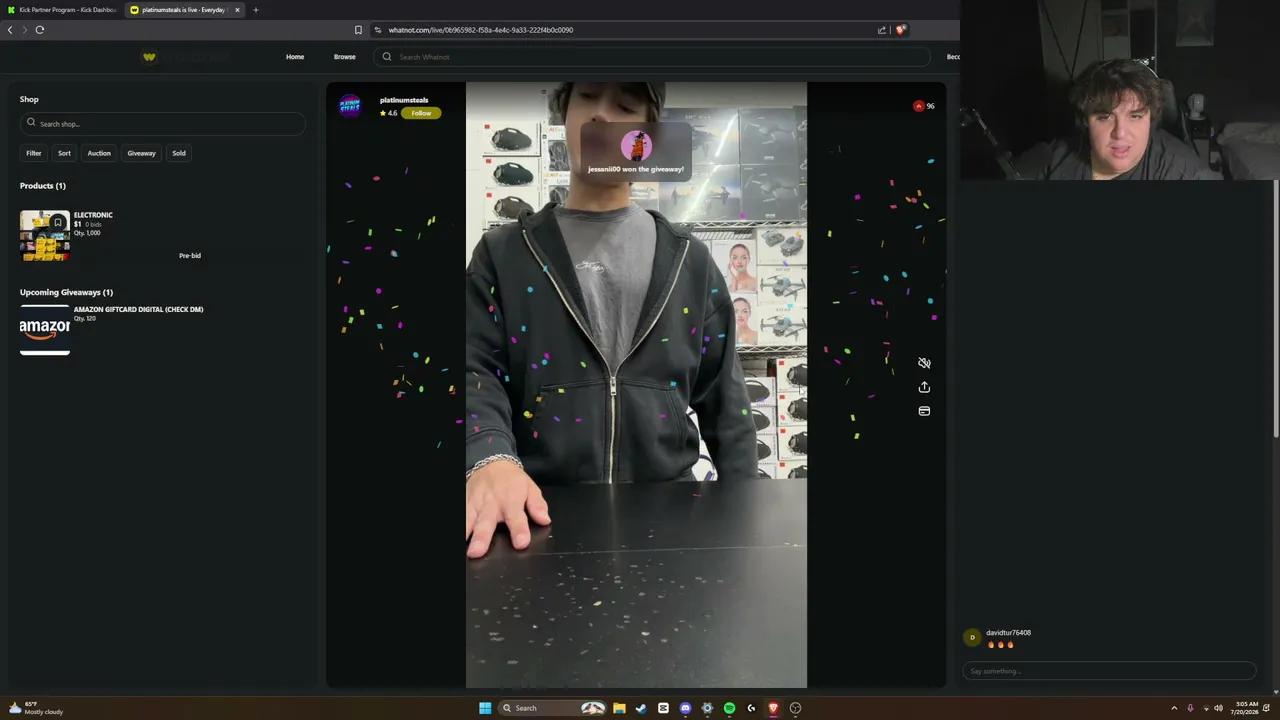
Task: Bookmark this page icon in address bar
Action: click(358, 30)
